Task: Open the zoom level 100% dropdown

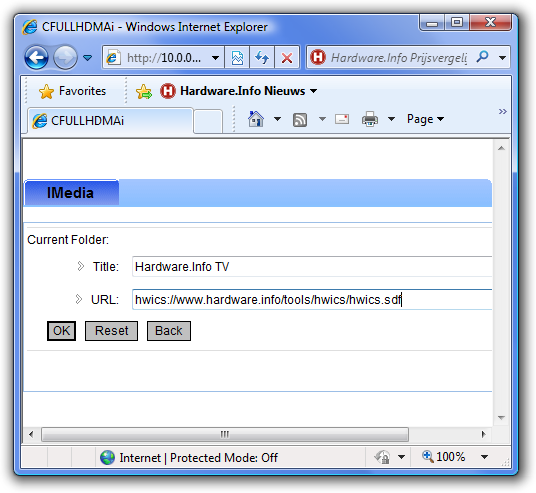Action: (484, 457)
